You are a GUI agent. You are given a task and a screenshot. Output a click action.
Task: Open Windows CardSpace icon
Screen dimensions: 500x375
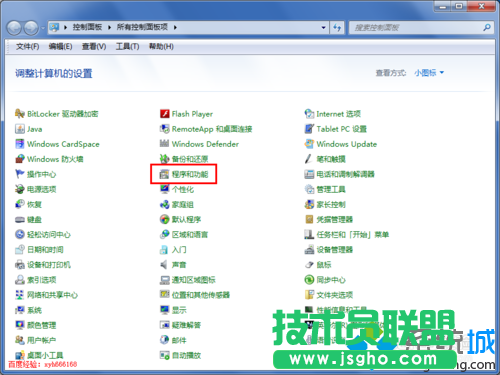20,144
